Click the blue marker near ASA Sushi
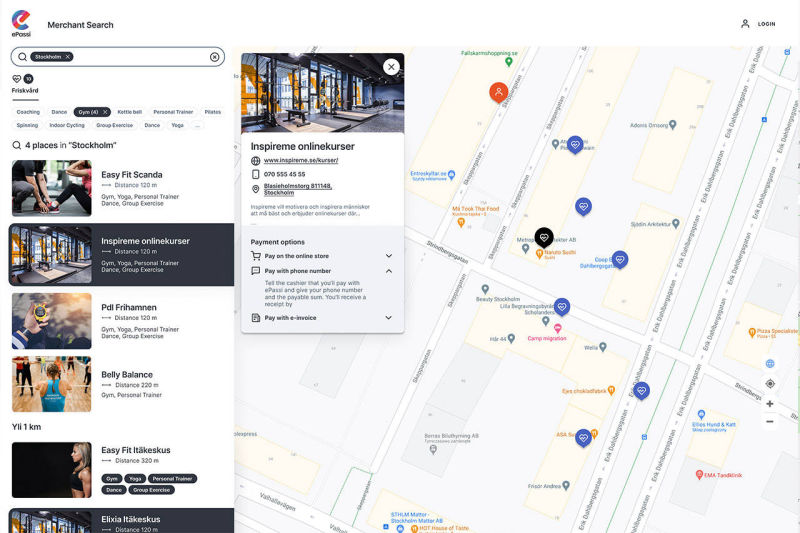The image size is (800, 533). point(583,438)
